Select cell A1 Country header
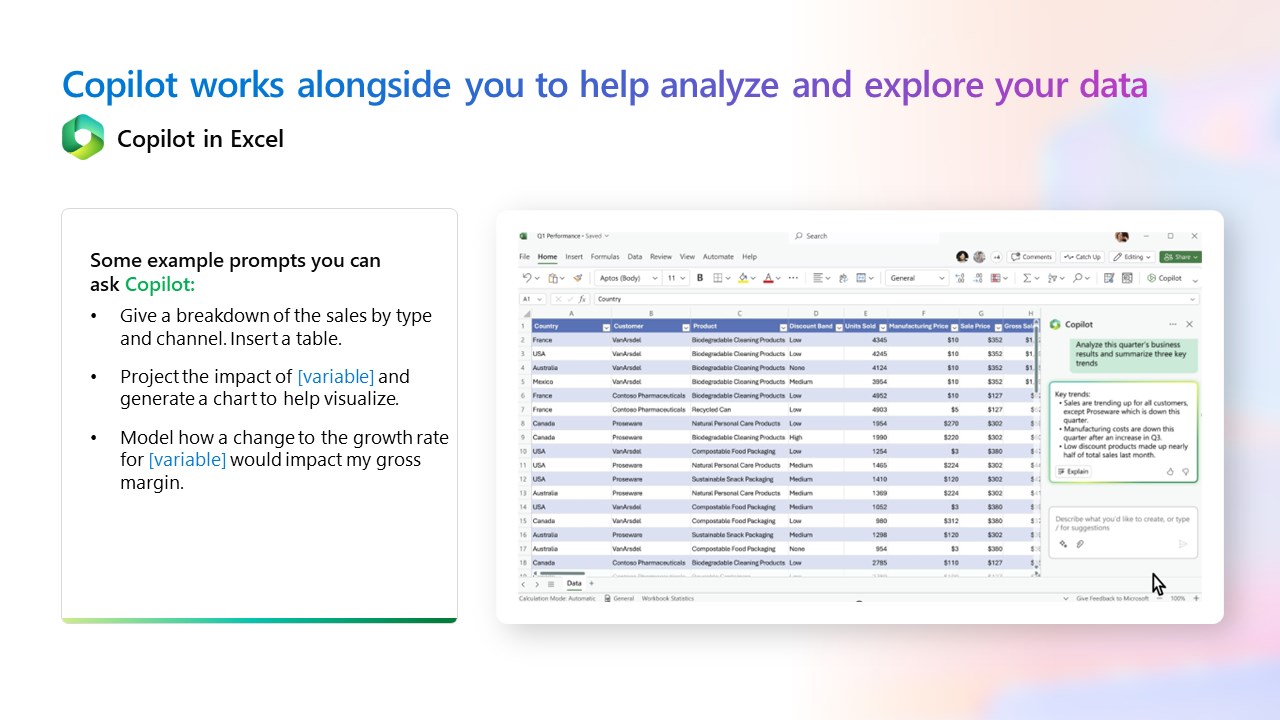This screenshot has height=720, width=1280. tap(571, 327)
